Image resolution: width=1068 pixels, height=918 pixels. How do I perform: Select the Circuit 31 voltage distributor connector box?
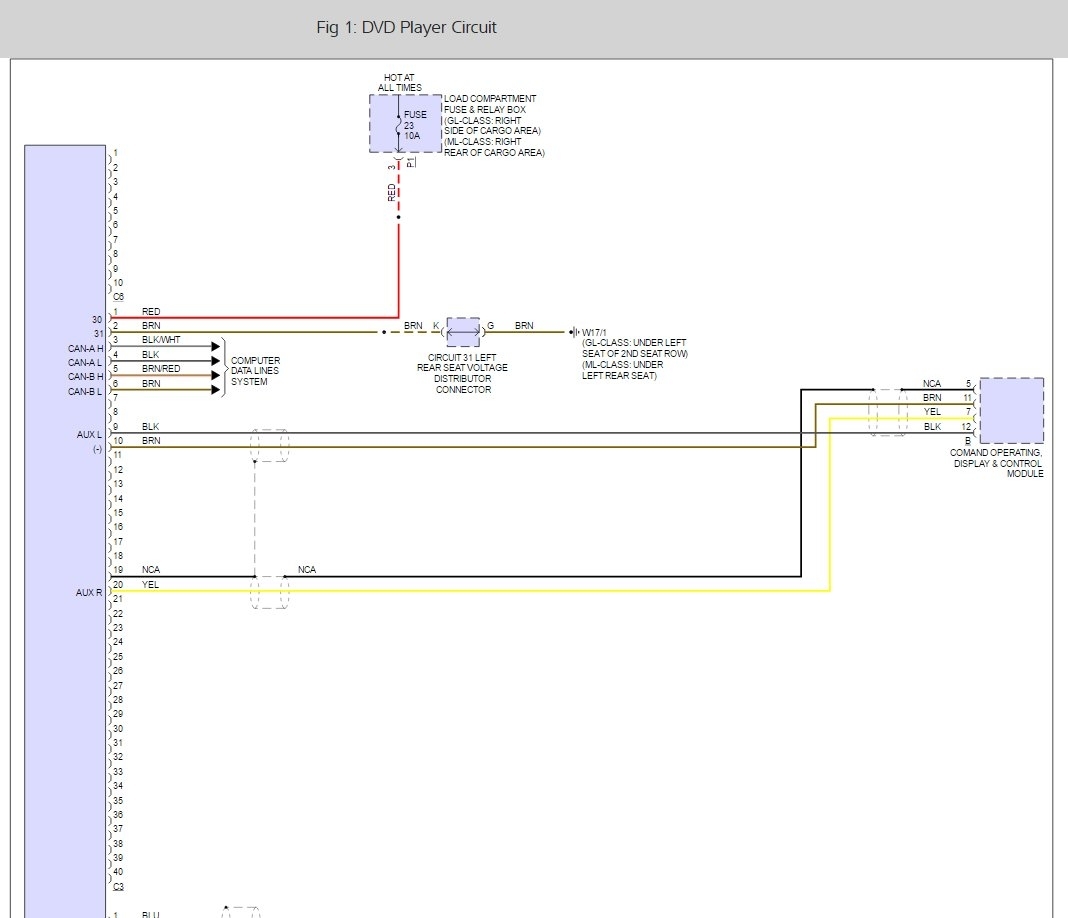462,332
